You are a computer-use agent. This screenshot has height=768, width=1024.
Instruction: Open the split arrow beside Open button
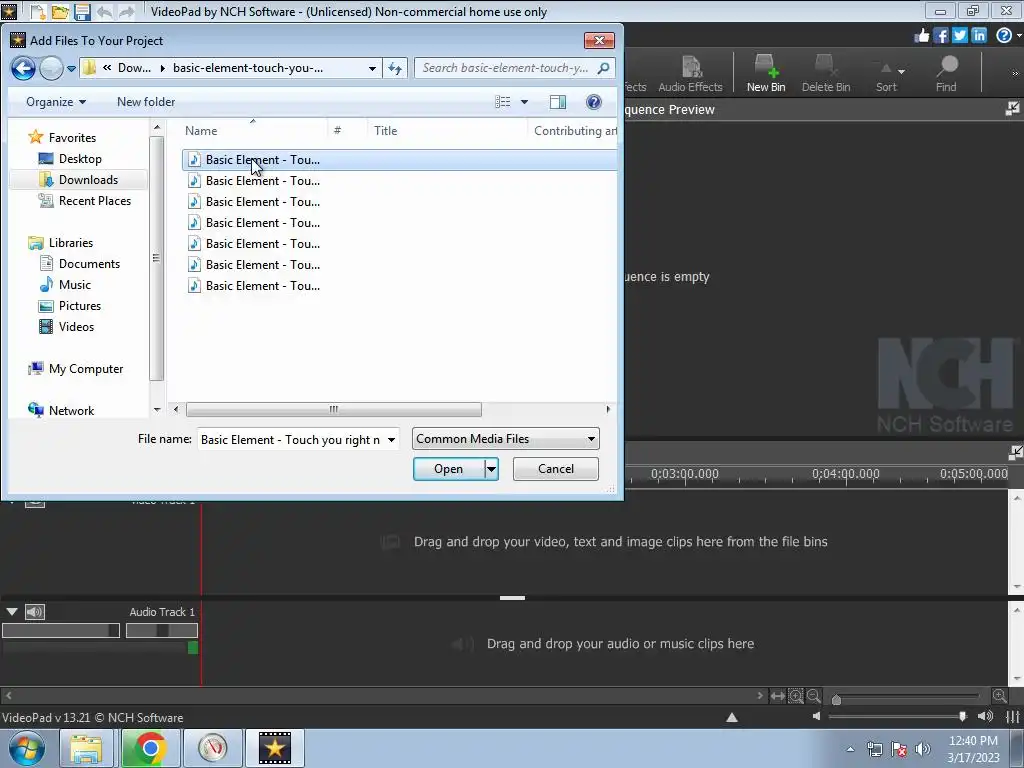pyautogui.click(x=491, y=469)
